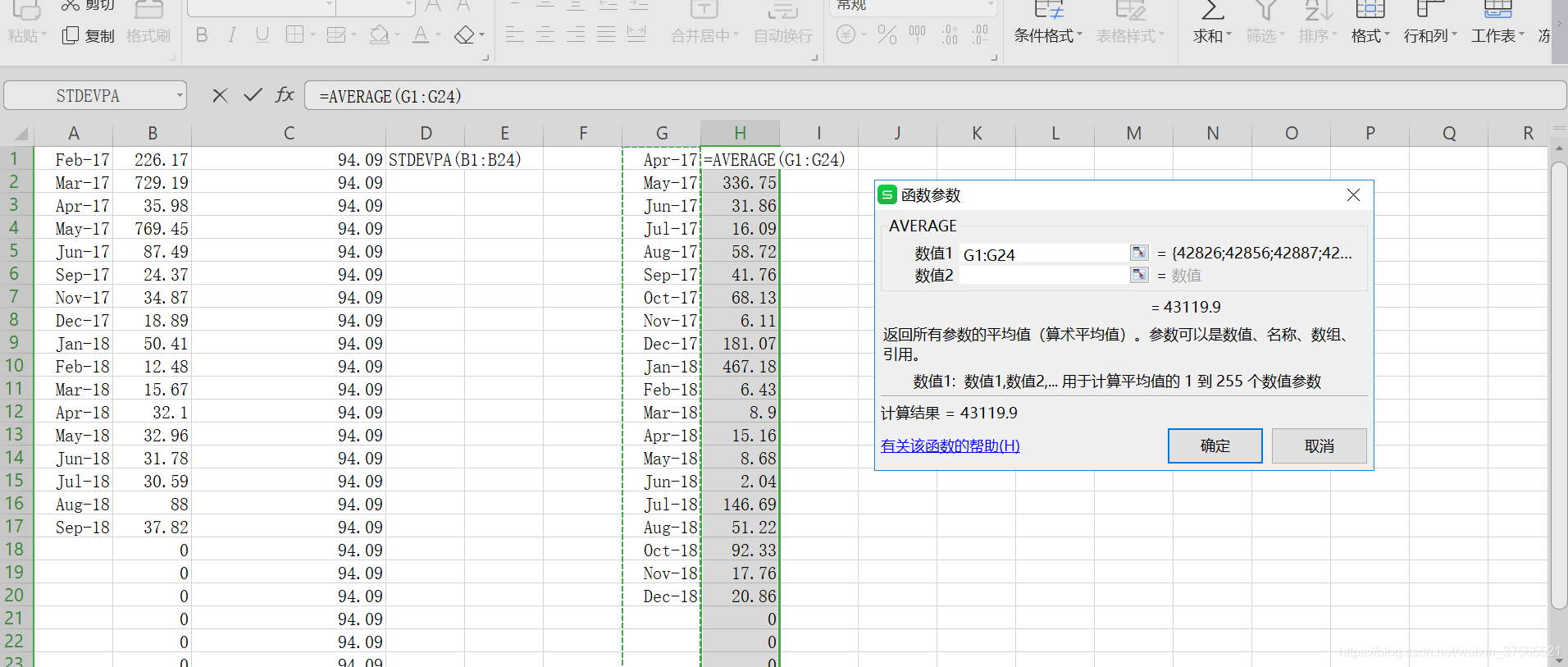
Task: Cancel formula entry with X icon
Action: [220, 96]
